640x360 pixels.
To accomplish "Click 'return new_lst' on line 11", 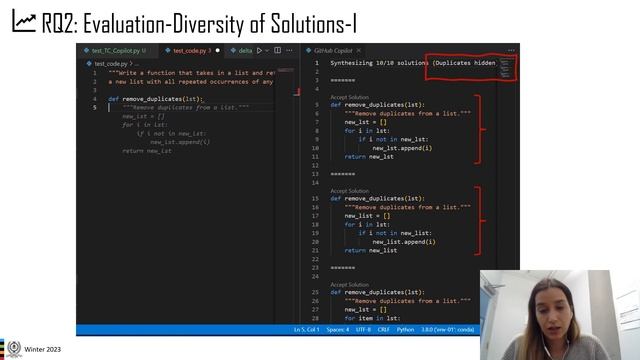I will pyautogui.click(x=369, y=156).
